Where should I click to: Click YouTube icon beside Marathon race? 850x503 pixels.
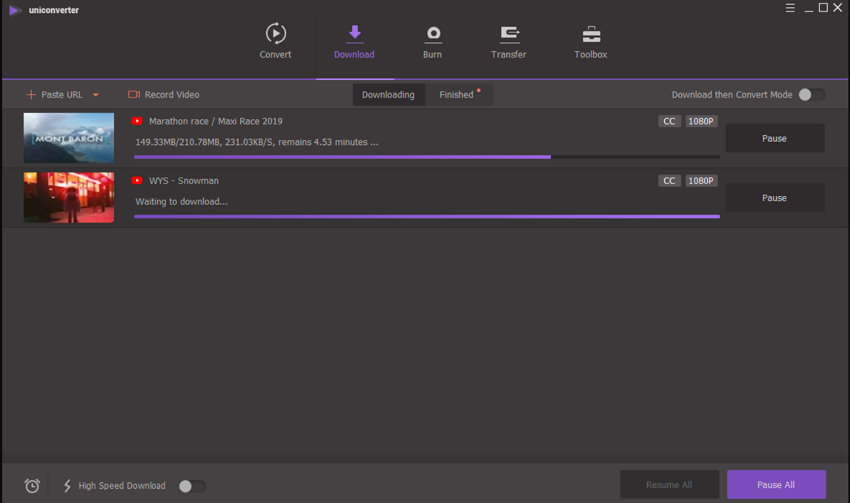(x=137, y=121)
